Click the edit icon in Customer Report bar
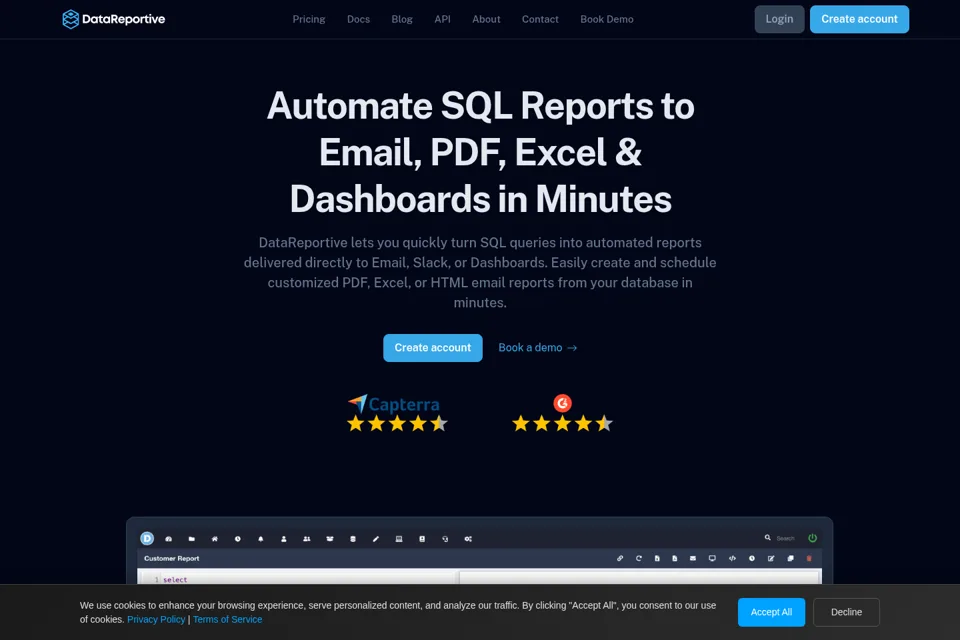 (x=771, y=559)
